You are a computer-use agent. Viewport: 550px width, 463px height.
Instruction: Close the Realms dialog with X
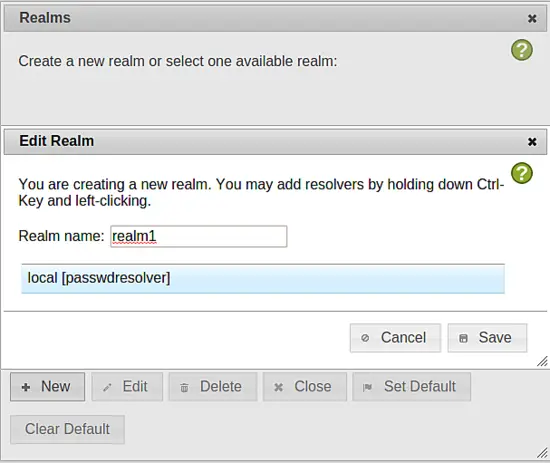tap(532, 19)
